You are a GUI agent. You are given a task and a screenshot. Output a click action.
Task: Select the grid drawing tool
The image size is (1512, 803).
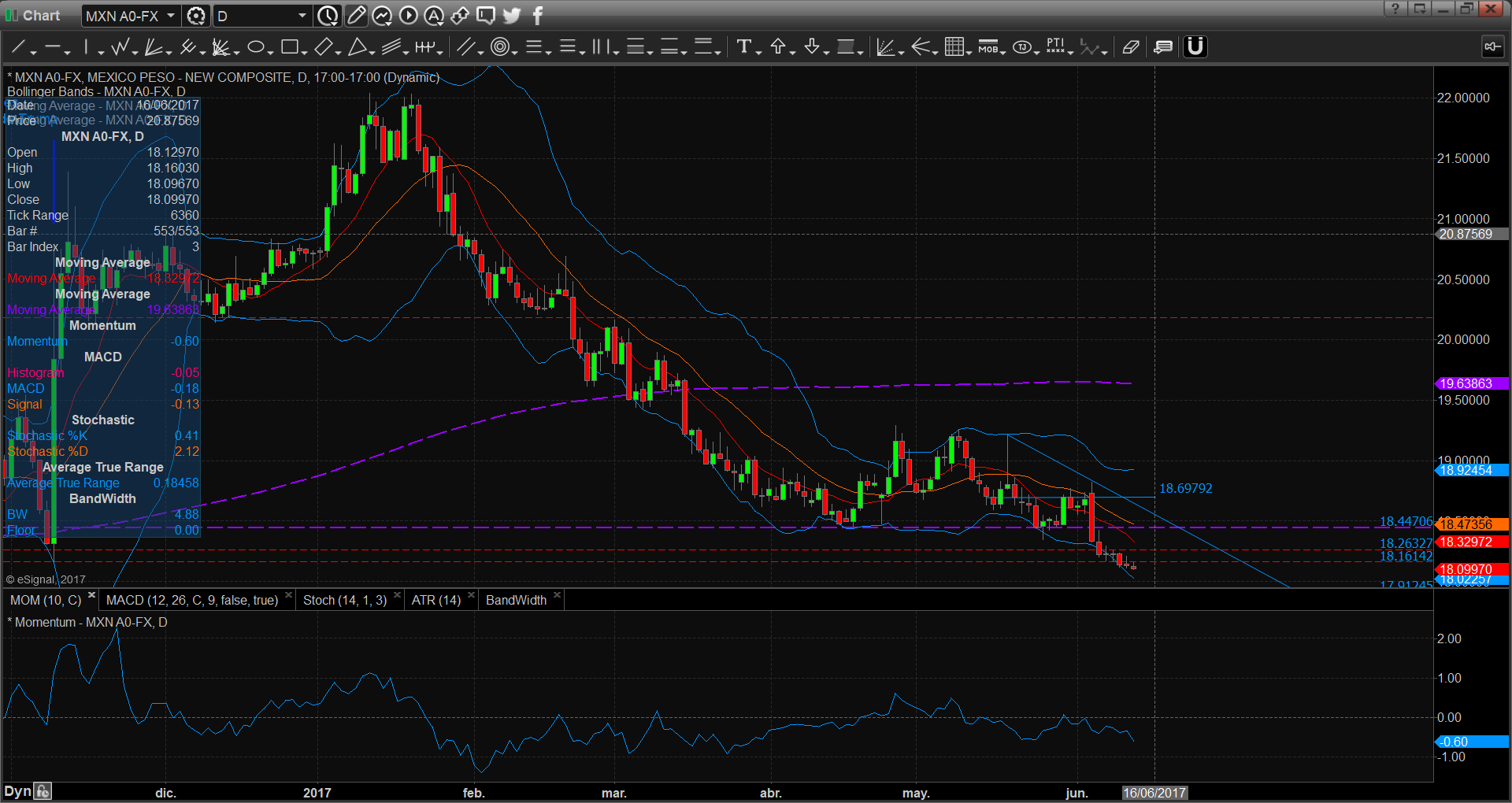coord(954,47)
